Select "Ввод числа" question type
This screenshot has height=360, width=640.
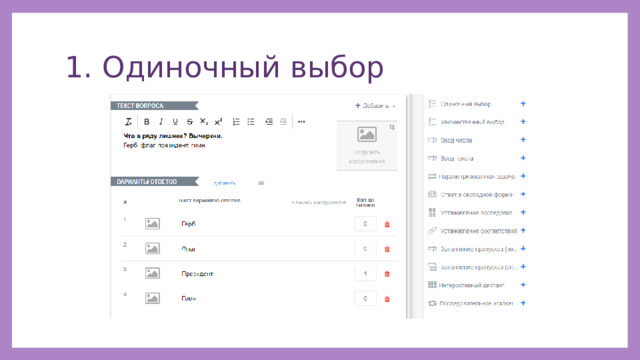[456, 140]
